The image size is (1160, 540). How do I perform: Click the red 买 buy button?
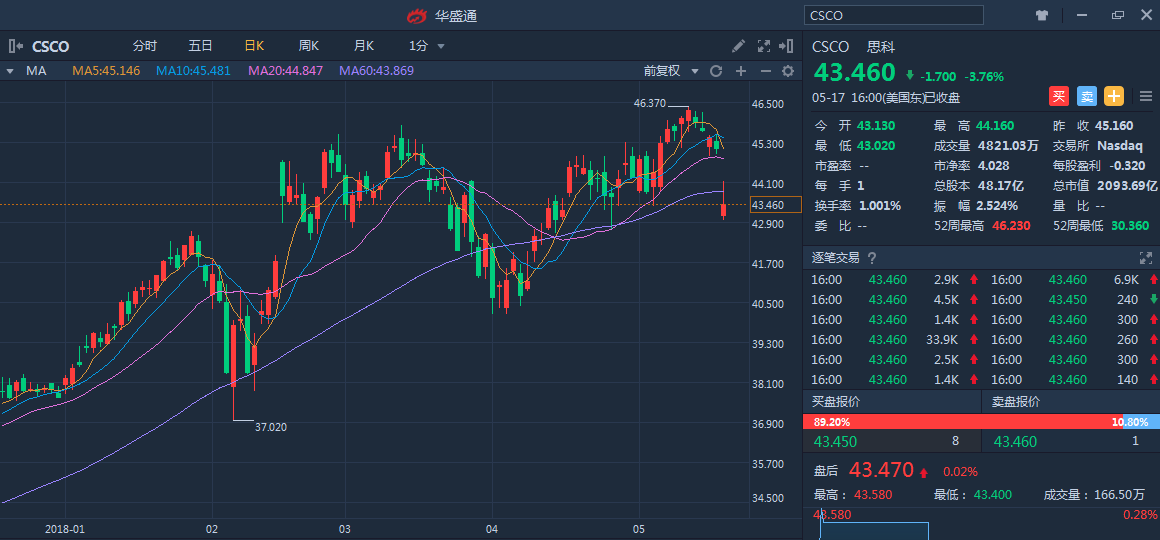pos(1059,96)
